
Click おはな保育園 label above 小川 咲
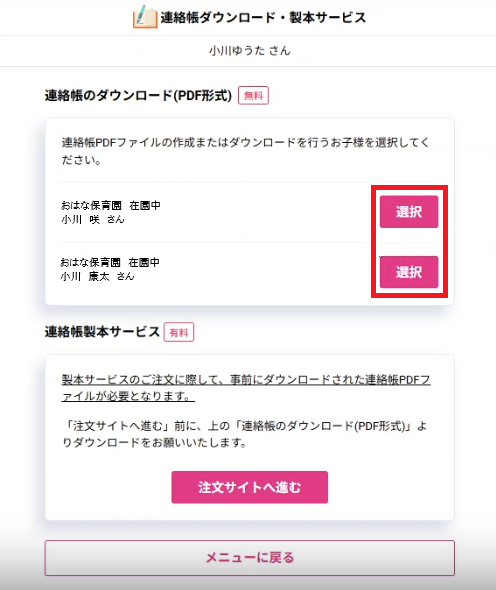click(91, 205)
